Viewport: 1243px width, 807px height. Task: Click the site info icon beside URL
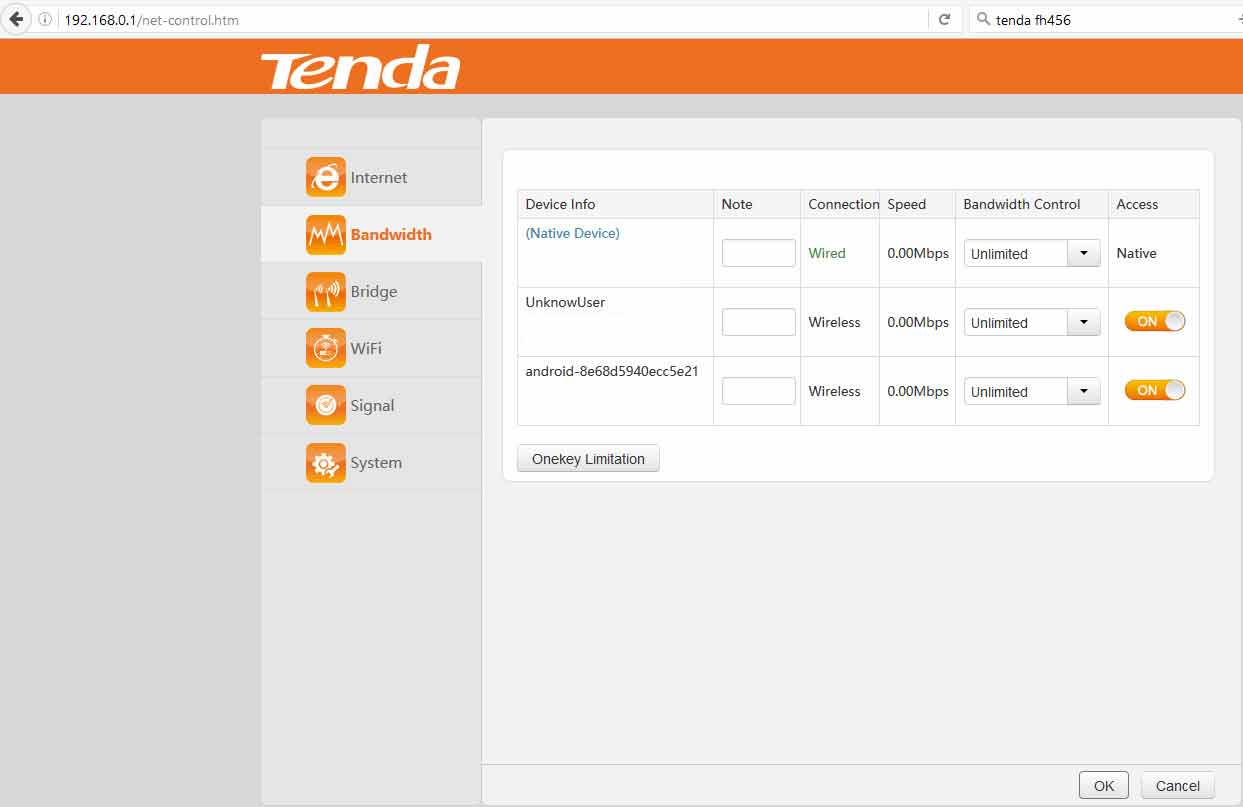[x=46, y=19]
